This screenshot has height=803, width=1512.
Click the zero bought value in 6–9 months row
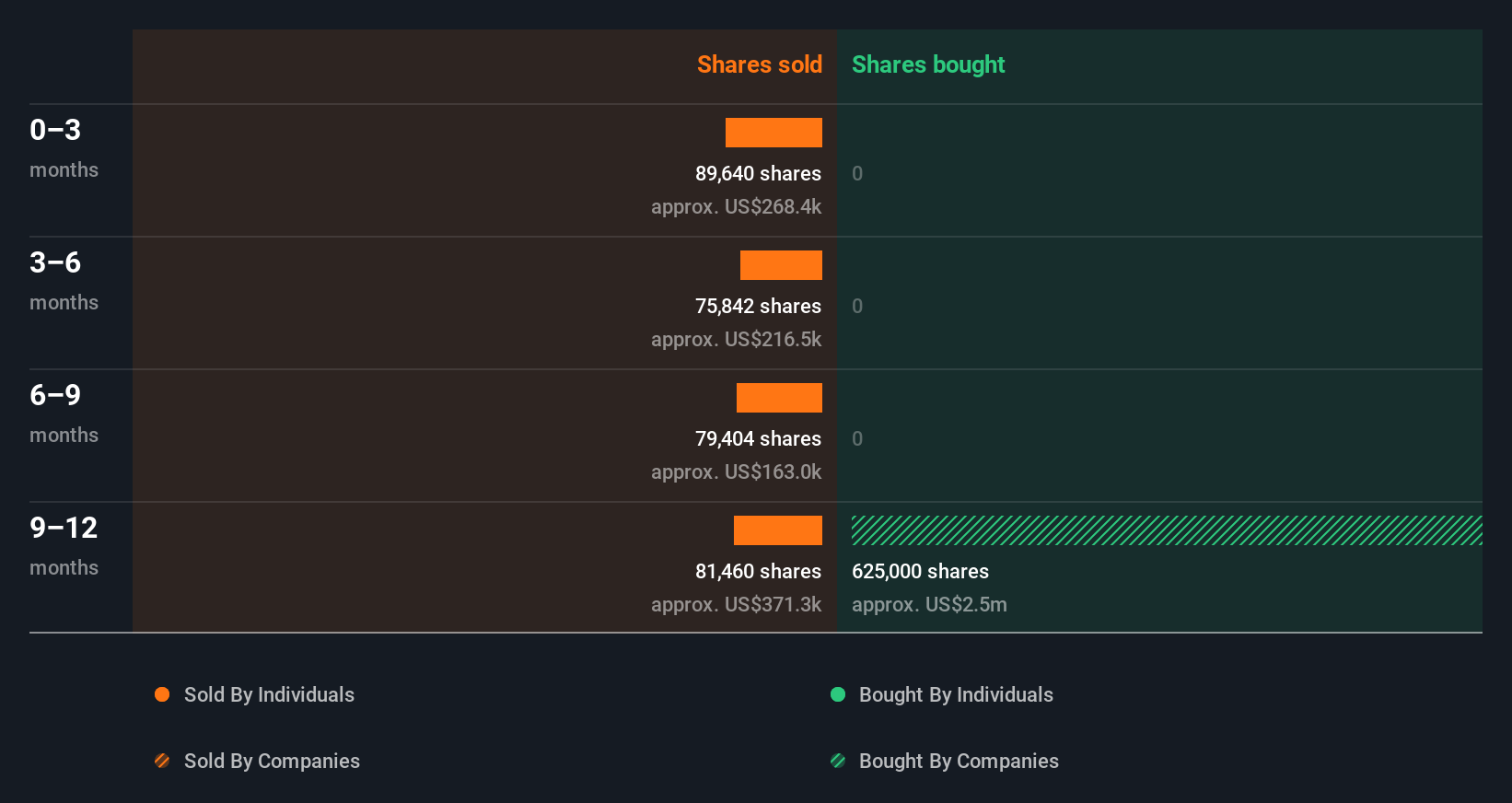[857, 438]
